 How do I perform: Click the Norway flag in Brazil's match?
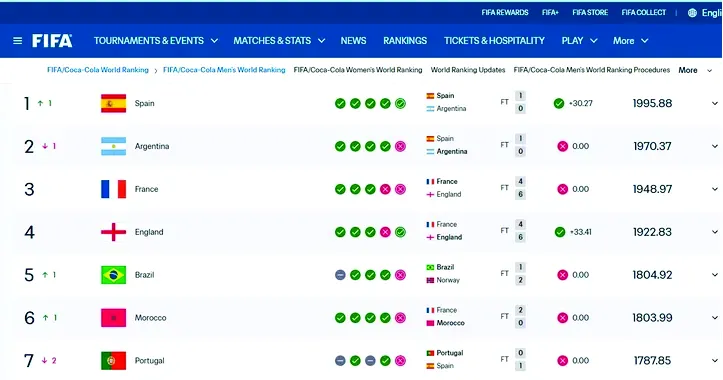(430, 280)
